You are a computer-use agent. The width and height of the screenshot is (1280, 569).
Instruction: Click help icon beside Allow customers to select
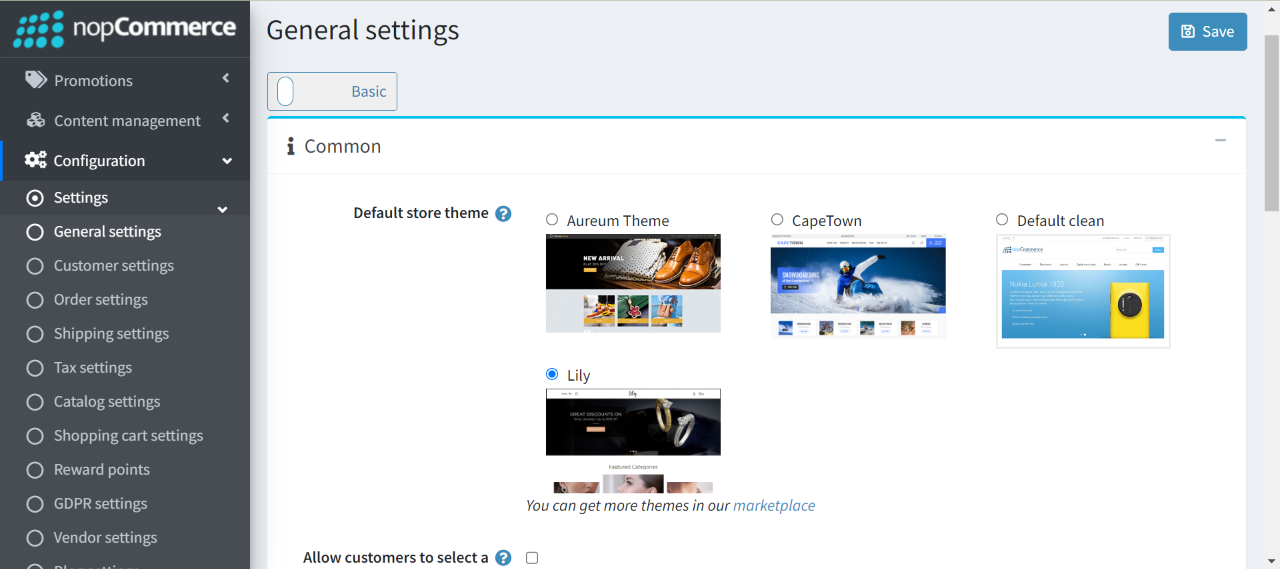[503, 558]
